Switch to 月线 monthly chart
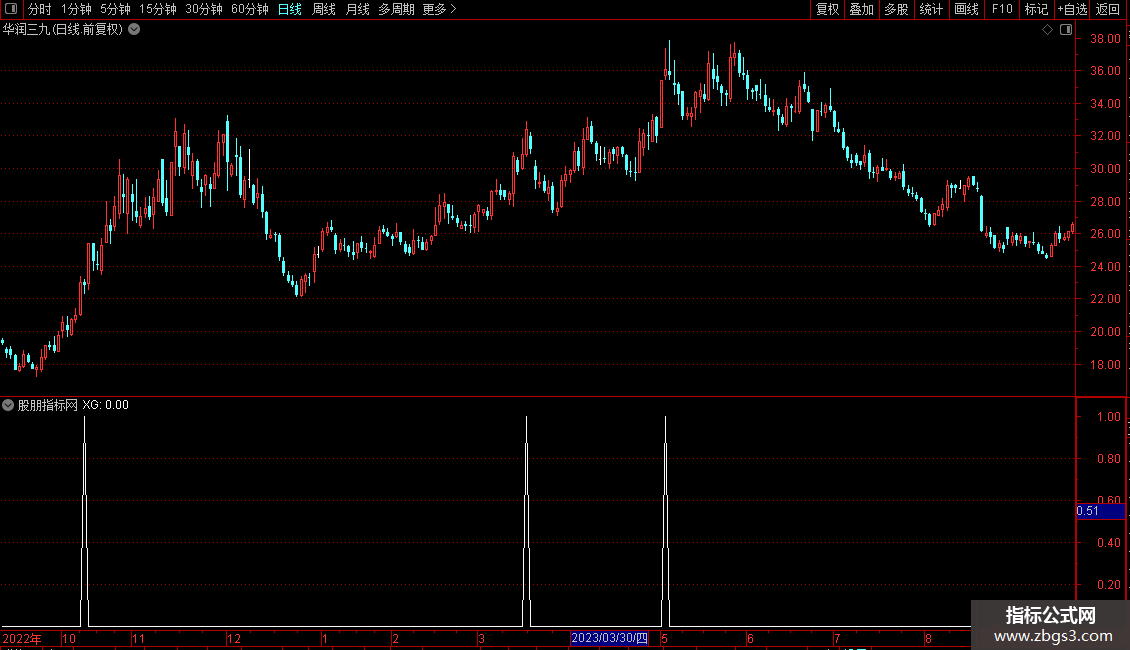The height and width of the screenshot is (650, 1130). coord(357,9)
